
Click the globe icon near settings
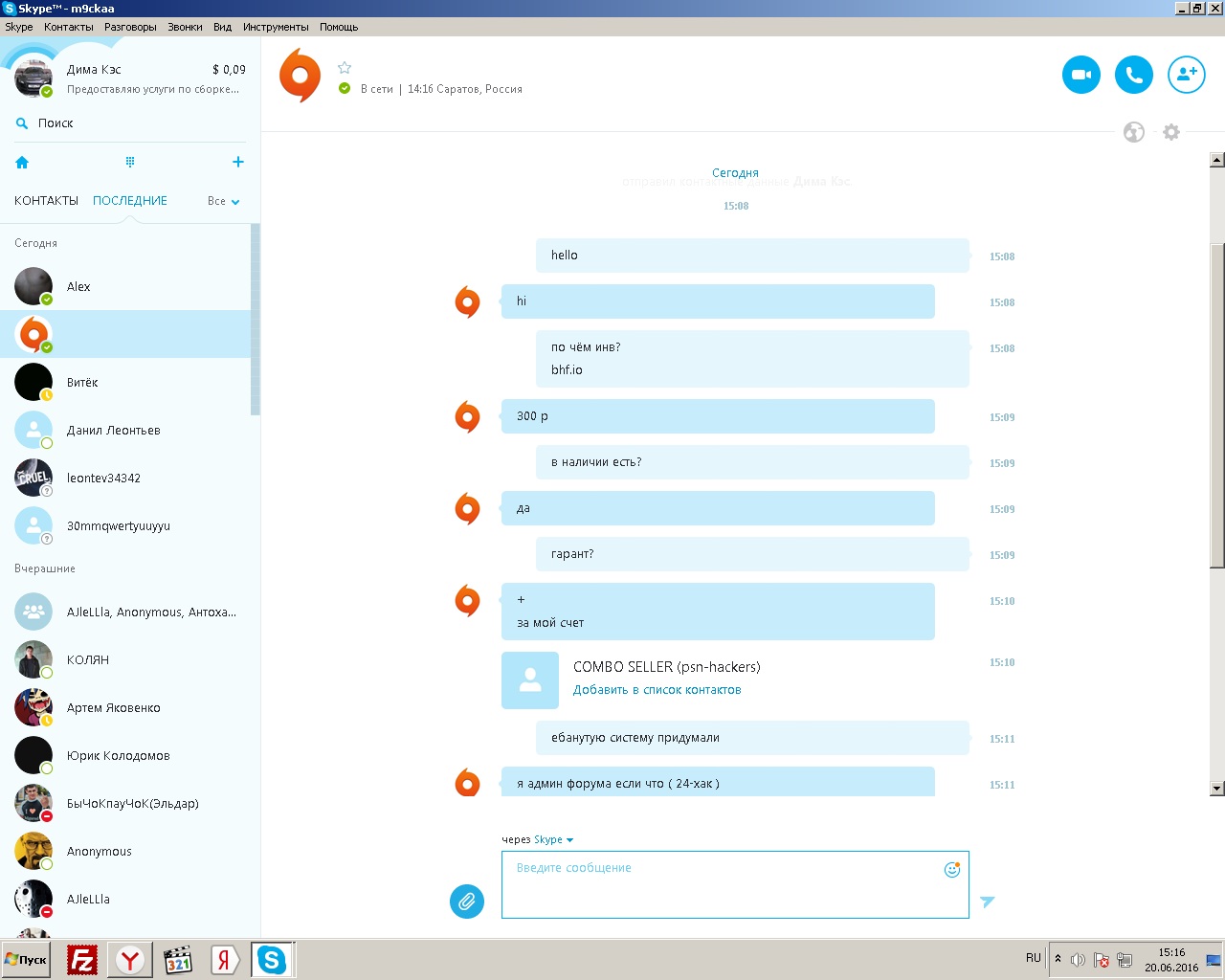click(x=1134, y=132)
